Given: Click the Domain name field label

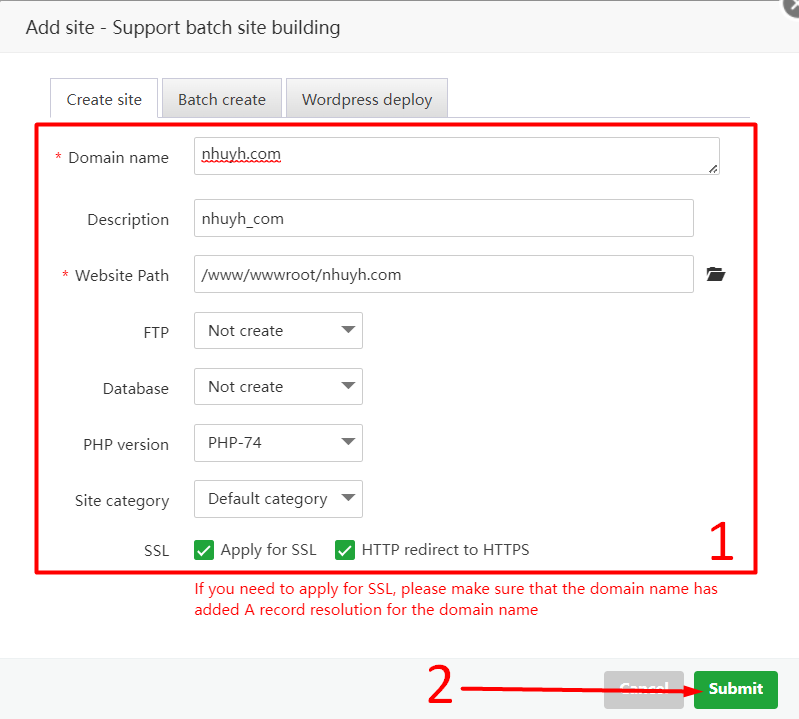Looking at the screenshot, I should click(x=118, y=158).
